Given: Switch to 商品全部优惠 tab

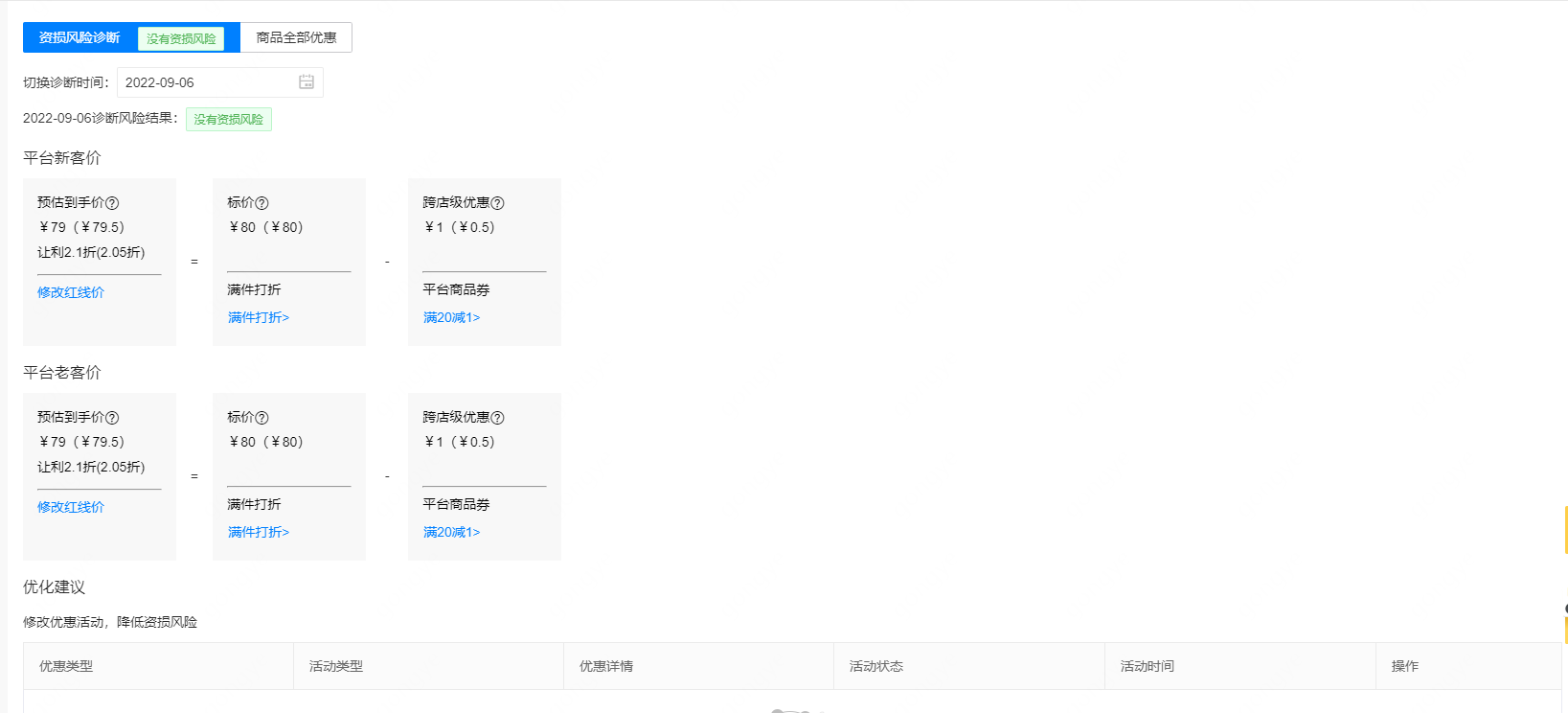Looking at the screenshot, I should coord(296,38).
